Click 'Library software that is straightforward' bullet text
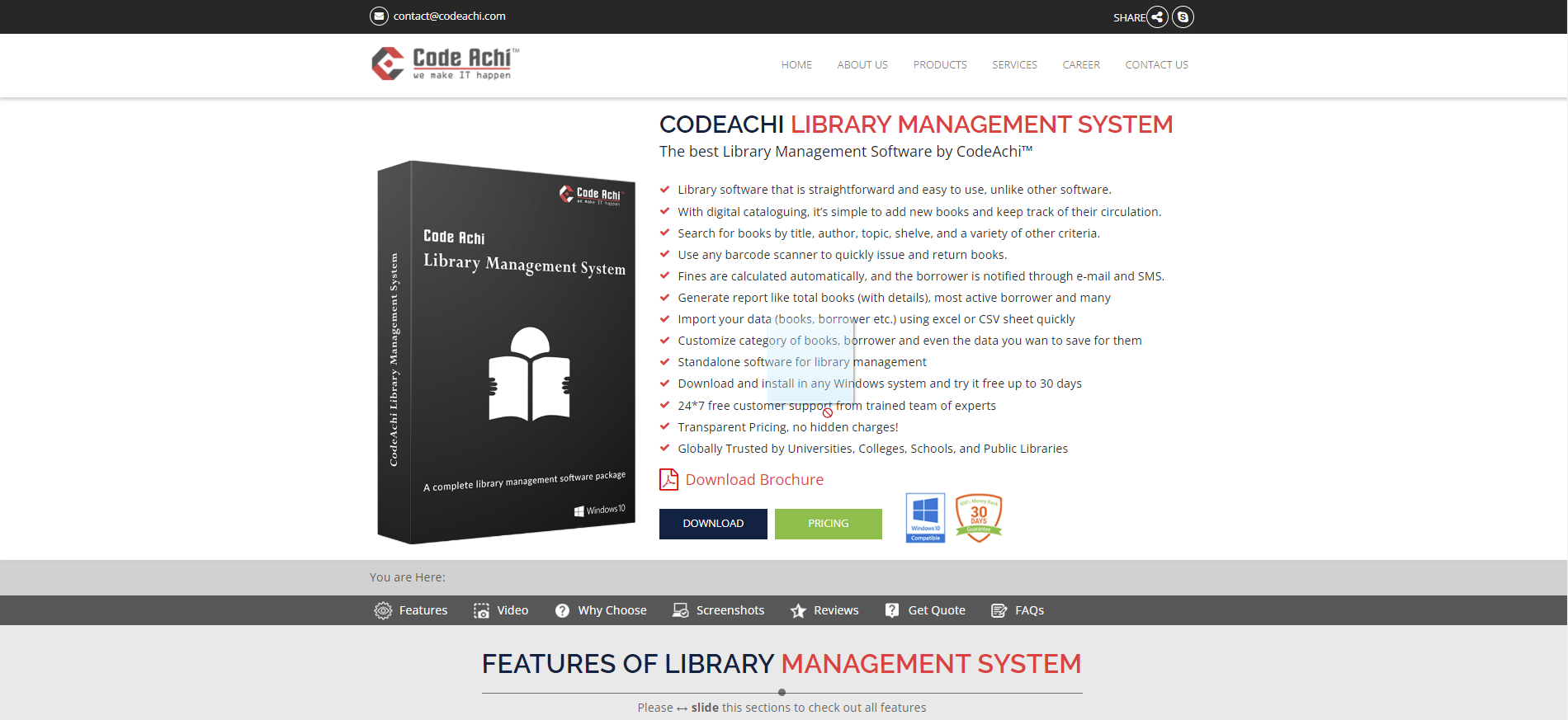This screenshot has height=720, width=1568. point(895,190)
